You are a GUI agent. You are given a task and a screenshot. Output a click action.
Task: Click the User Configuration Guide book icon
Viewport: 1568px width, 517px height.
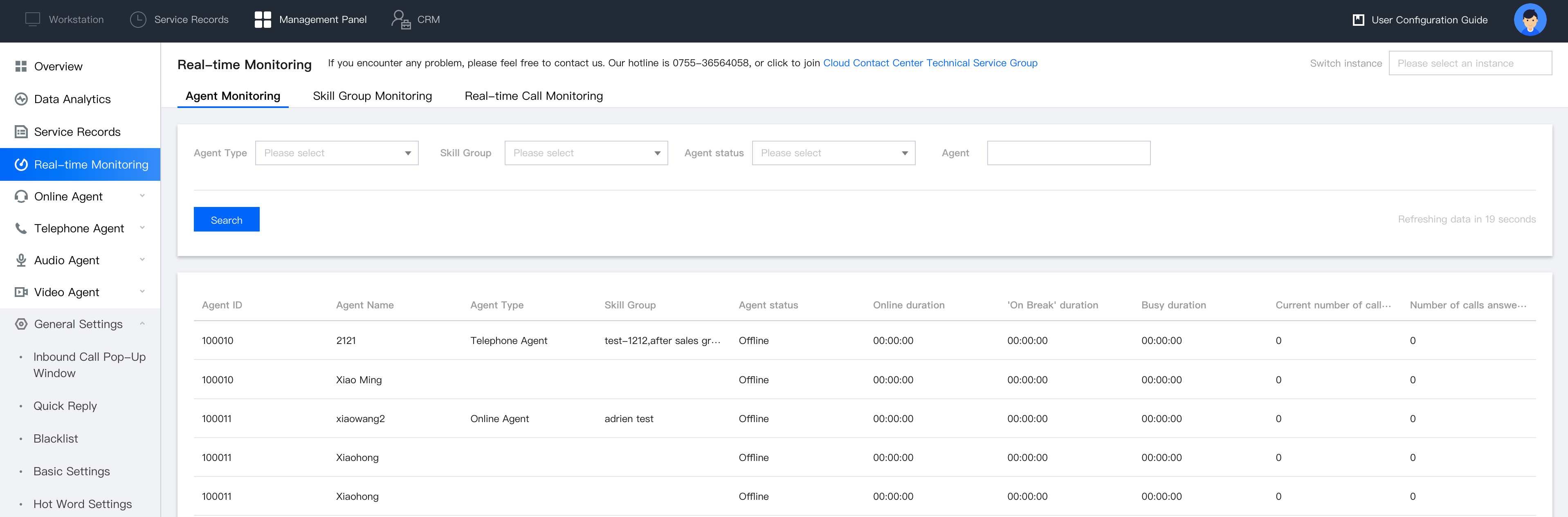1358,20
